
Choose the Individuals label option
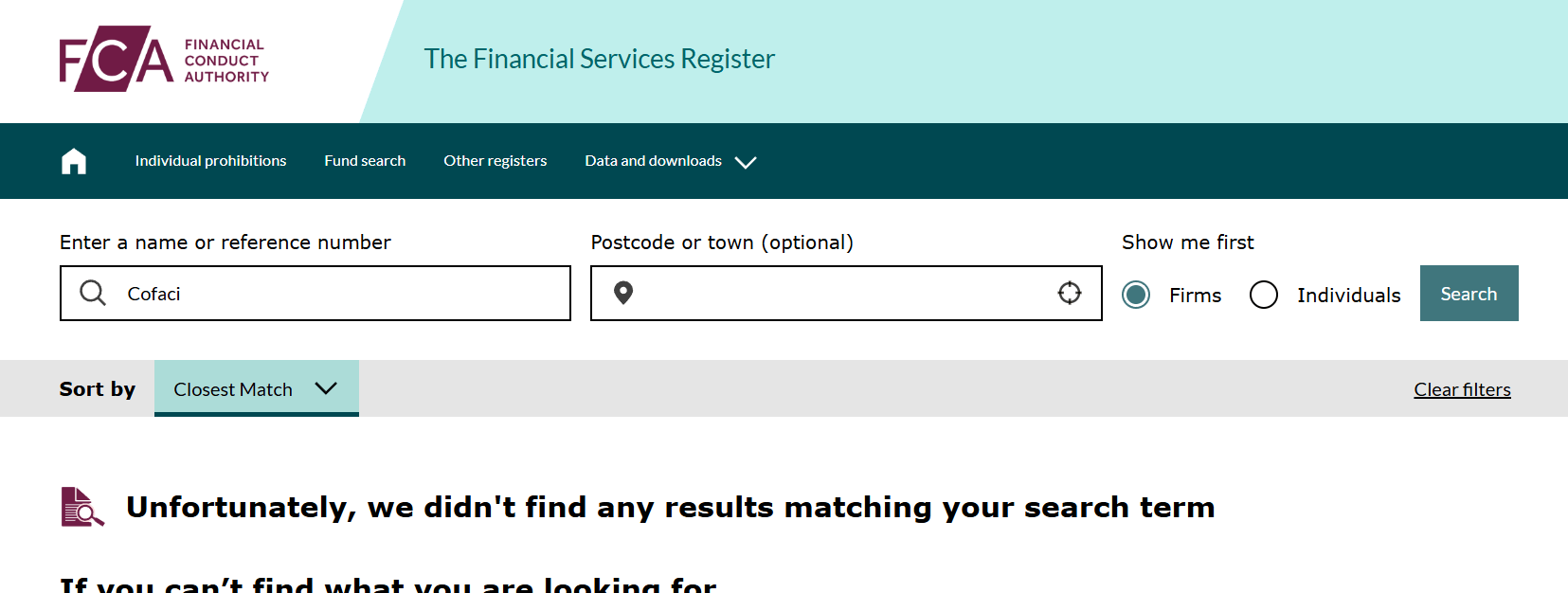1349,295
